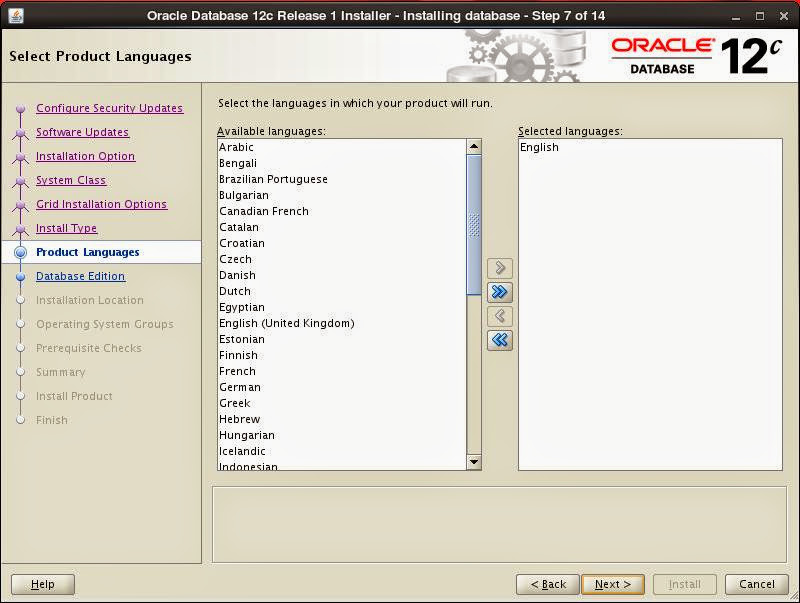Select the Product Languages step
Screen dimensions: 800x603
87,252
